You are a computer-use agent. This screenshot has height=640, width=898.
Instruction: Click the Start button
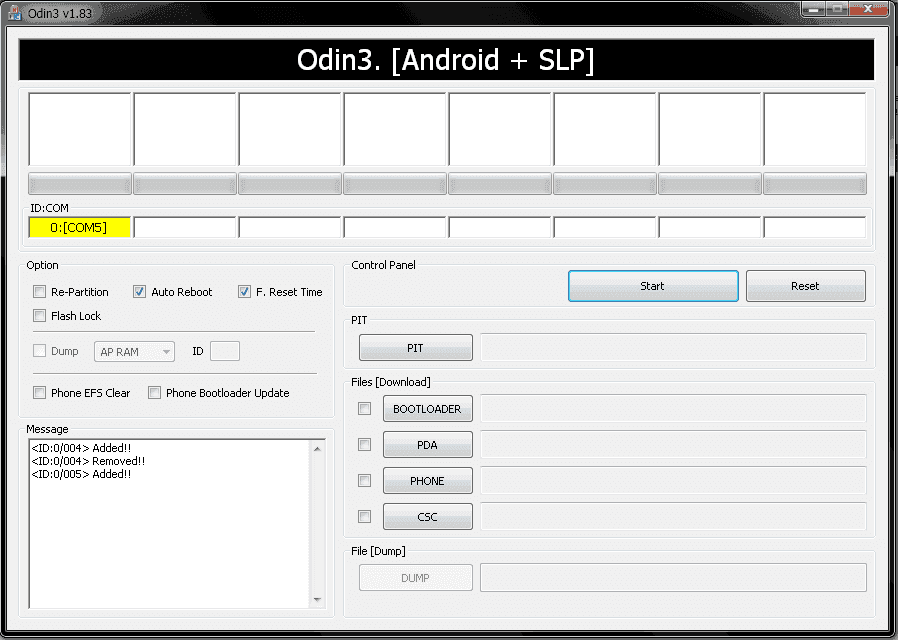pos(653,286)
